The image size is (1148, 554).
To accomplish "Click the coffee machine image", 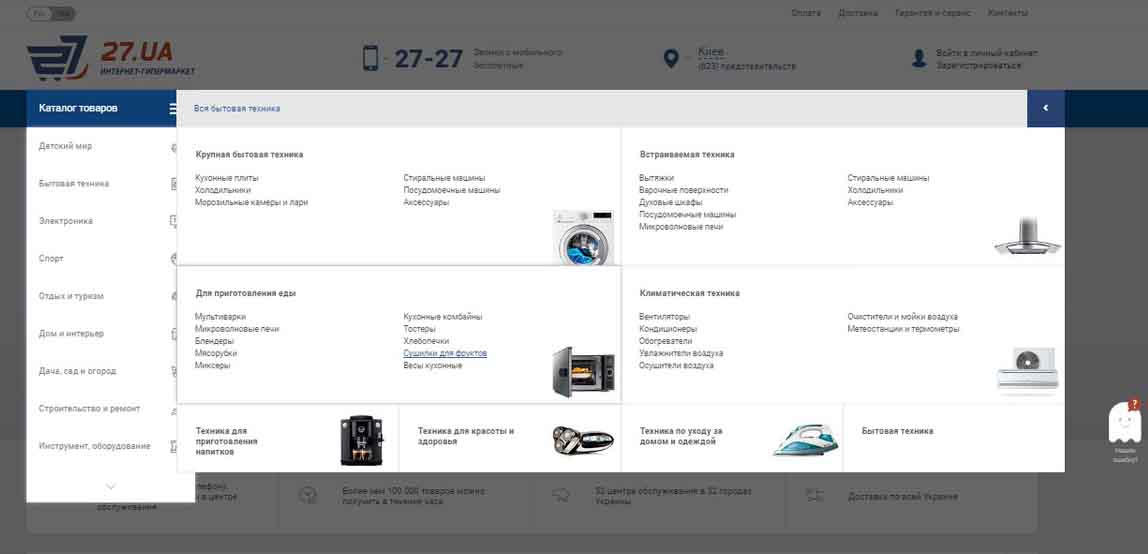I will click(361, 440).
